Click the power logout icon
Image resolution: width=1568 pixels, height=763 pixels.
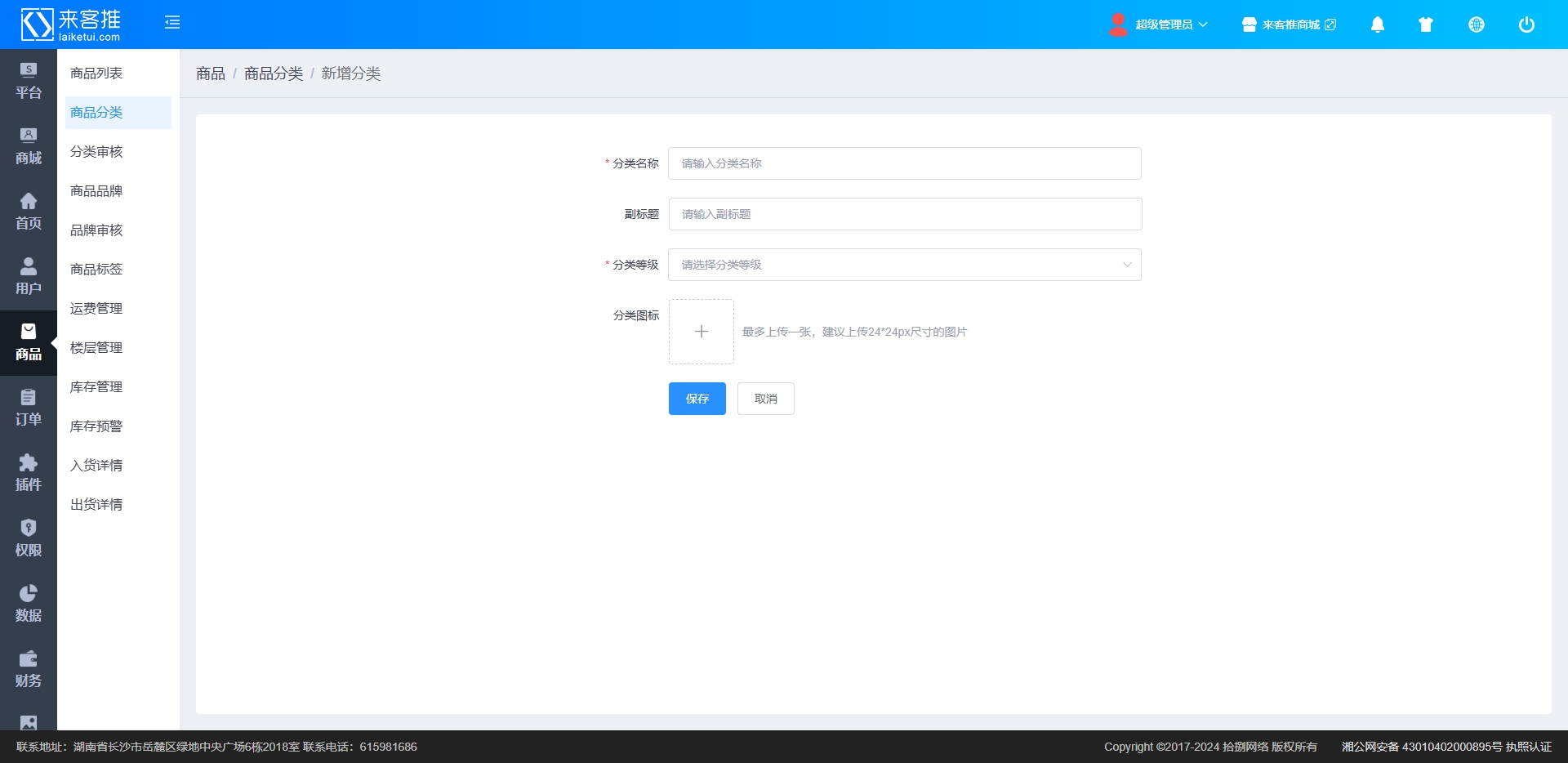click(1526, 25)
